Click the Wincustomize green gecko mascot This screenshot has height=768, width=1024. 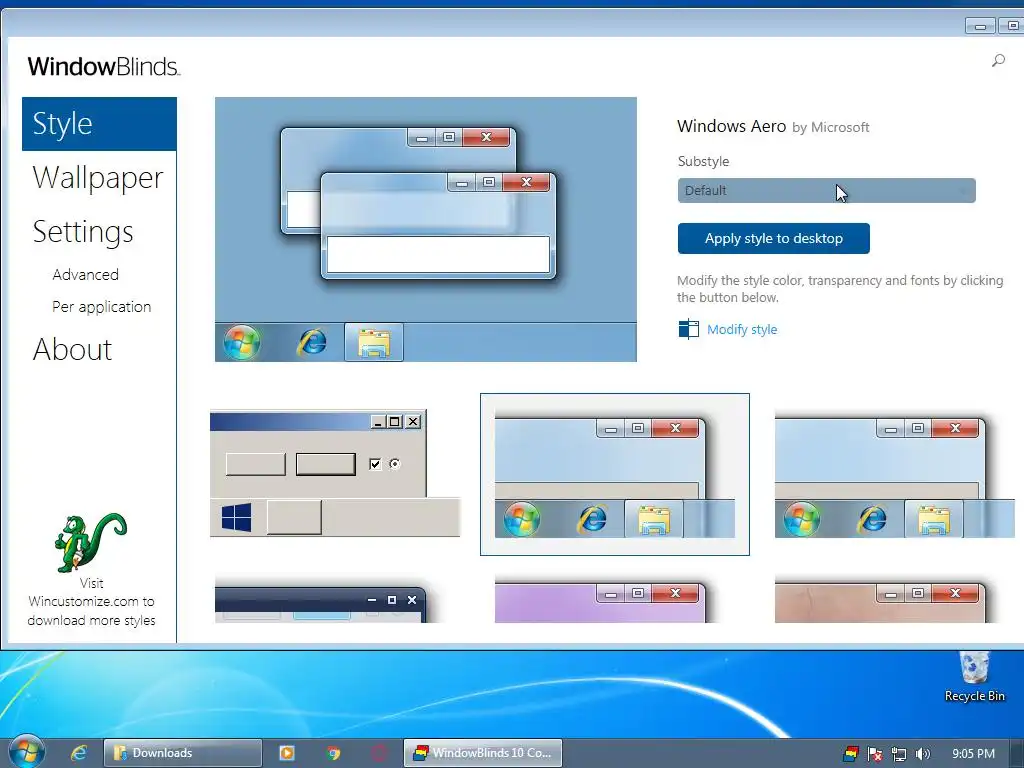pos(90,541)
